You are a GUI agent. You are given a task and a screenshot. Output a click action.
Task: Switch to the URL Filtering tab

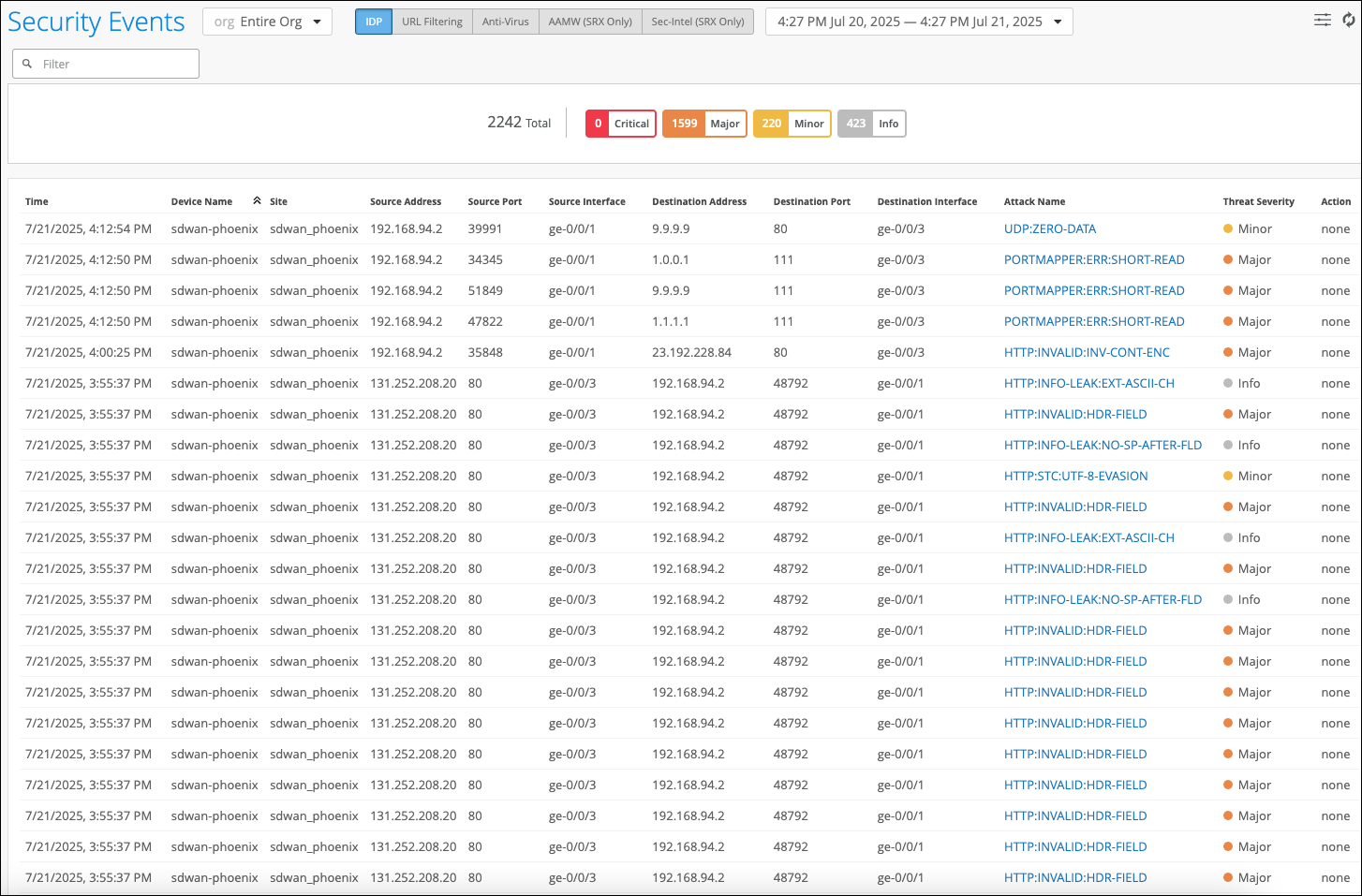click(x=432, y=22)
